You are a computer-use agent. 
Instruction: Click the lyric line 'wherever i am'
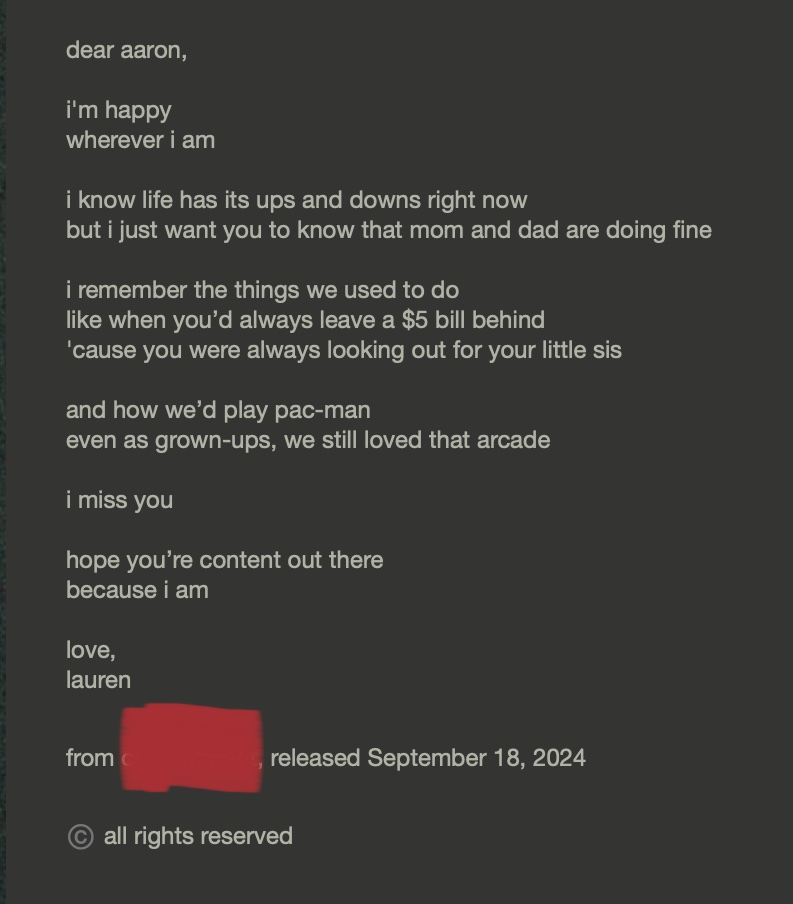tap(140, 140)
